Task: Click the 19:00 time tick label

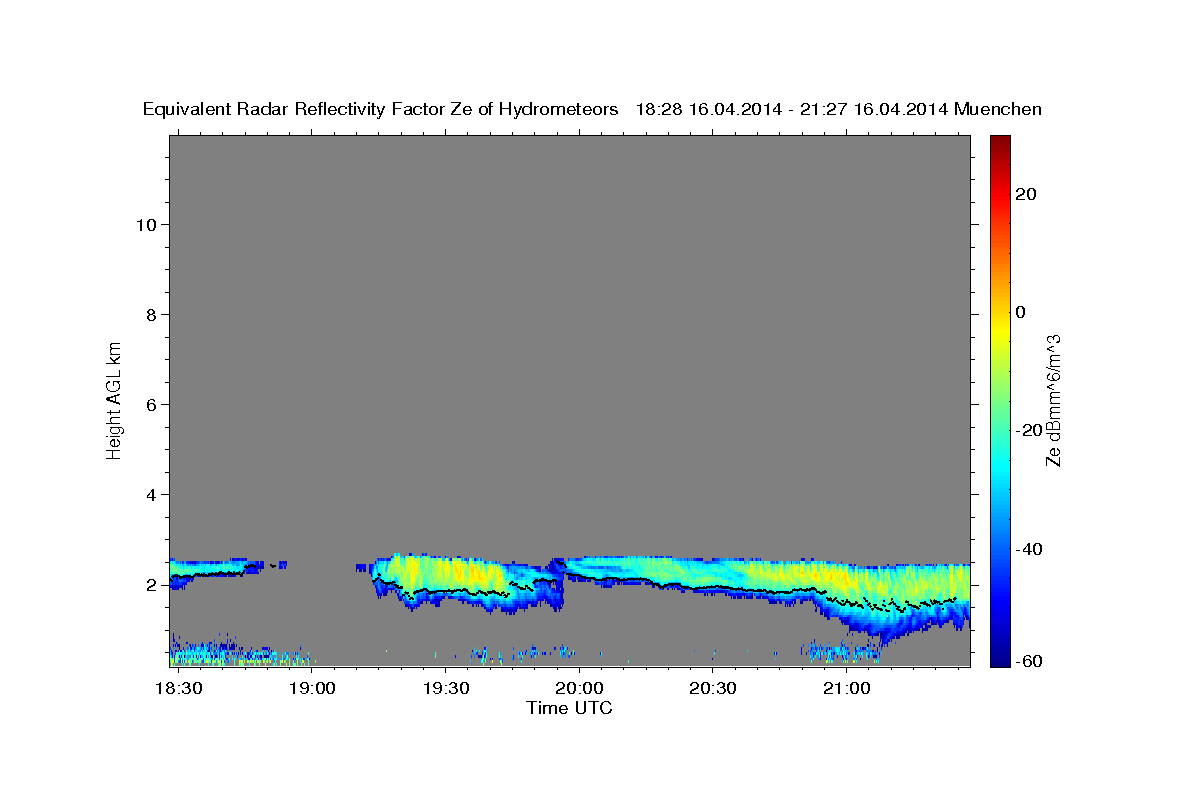Action: (312, 689)
